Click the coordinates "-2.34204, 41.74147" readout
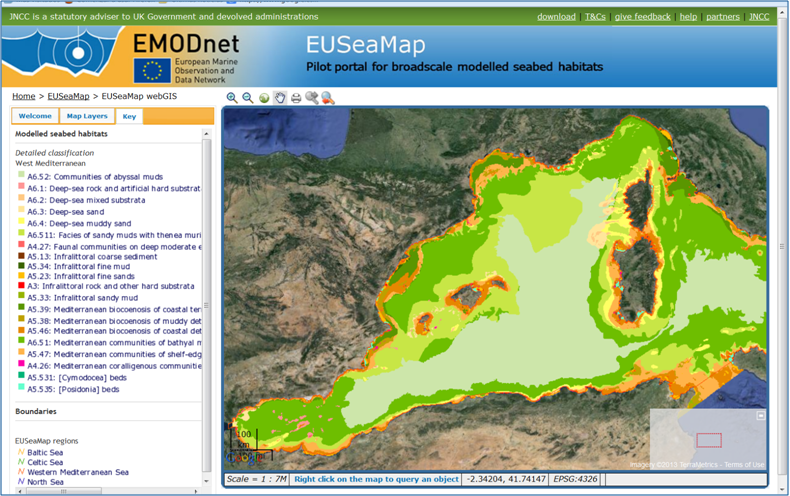Viewport: 790px width, 496px height. pyautogui.click(x=506, y=479)
